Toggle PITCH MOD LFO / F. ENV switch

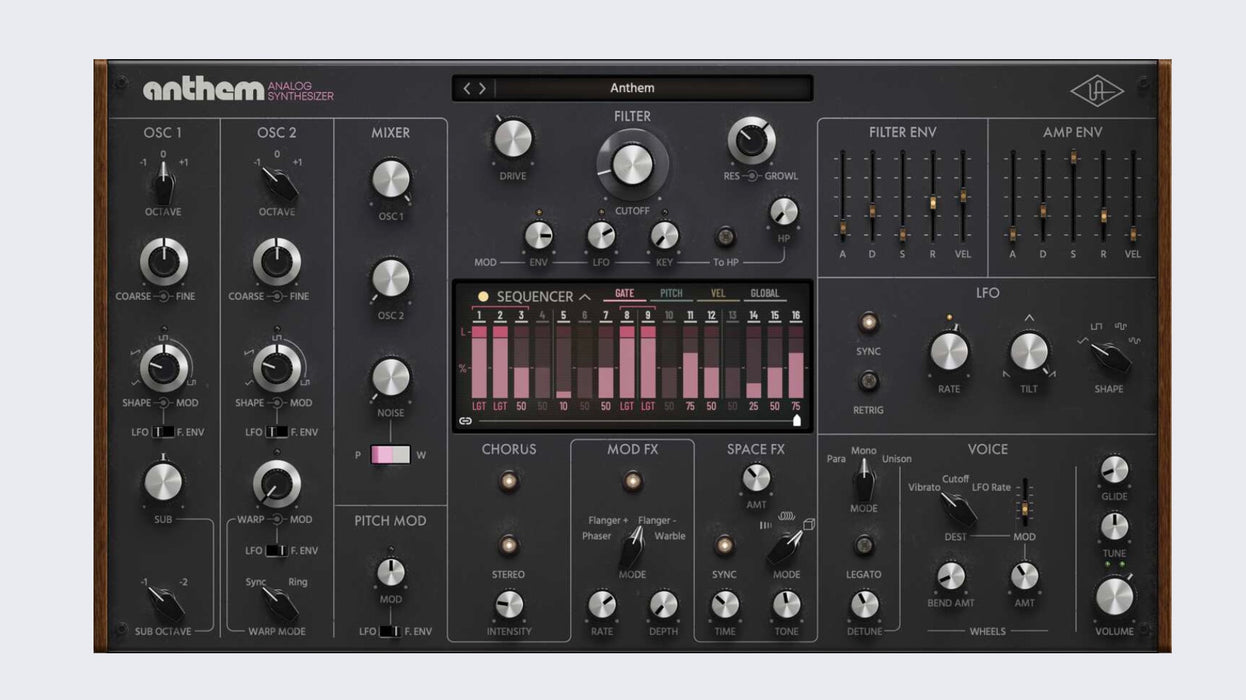click(x=391, y=632)
